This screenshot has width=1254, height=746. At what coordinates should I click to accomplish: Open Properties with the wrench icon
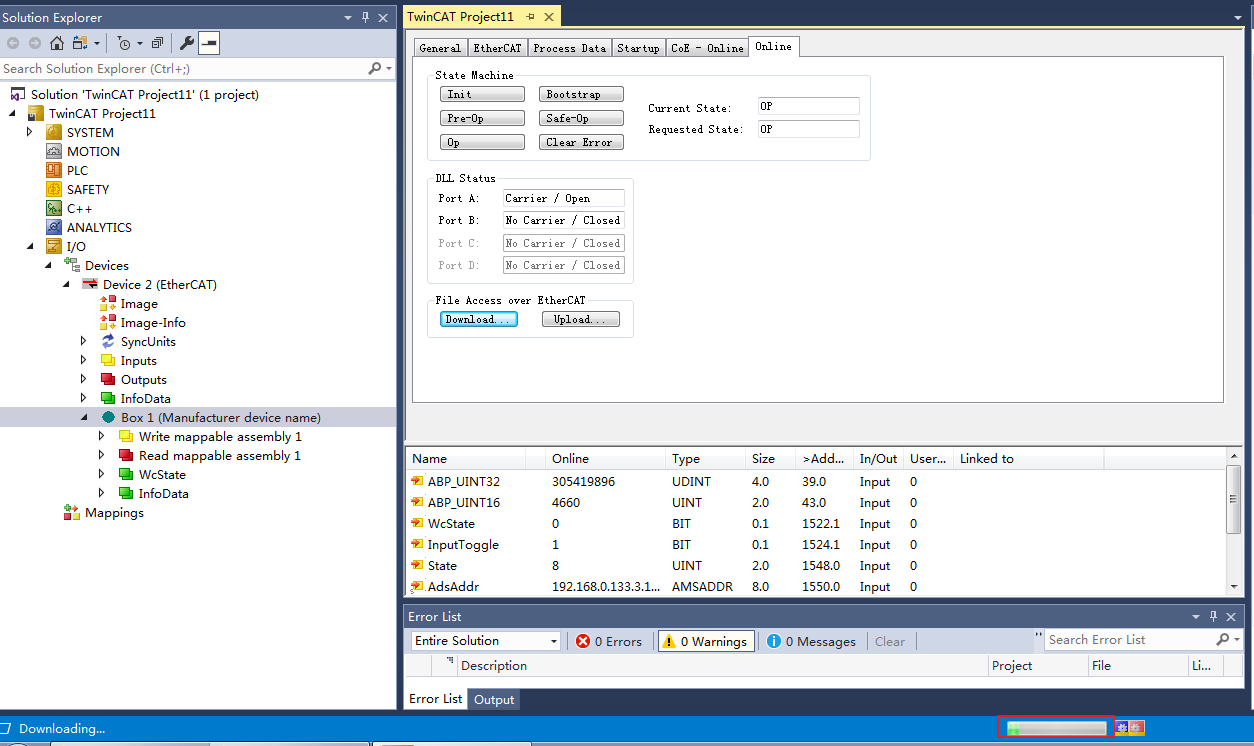point(186,43)
